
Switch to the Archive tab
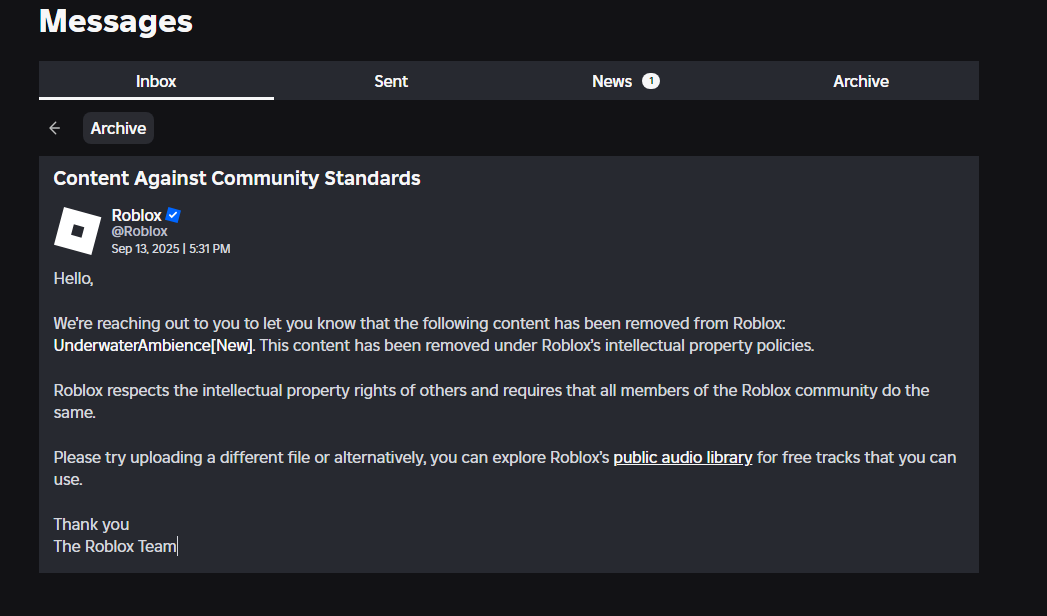[861, 81]
